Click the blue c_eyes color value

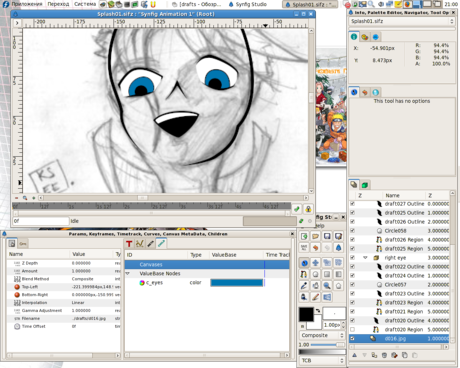[236, 283]
